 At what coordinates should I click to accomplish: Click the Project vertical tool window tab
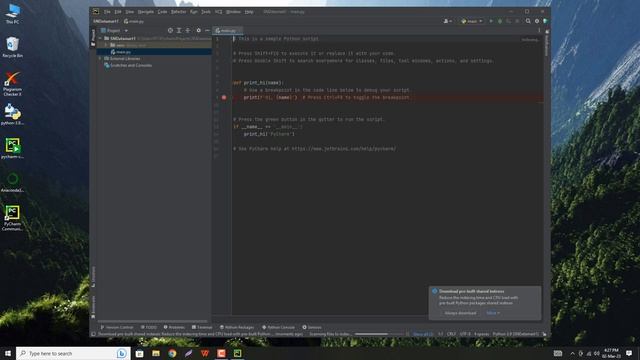pos(93,37)
